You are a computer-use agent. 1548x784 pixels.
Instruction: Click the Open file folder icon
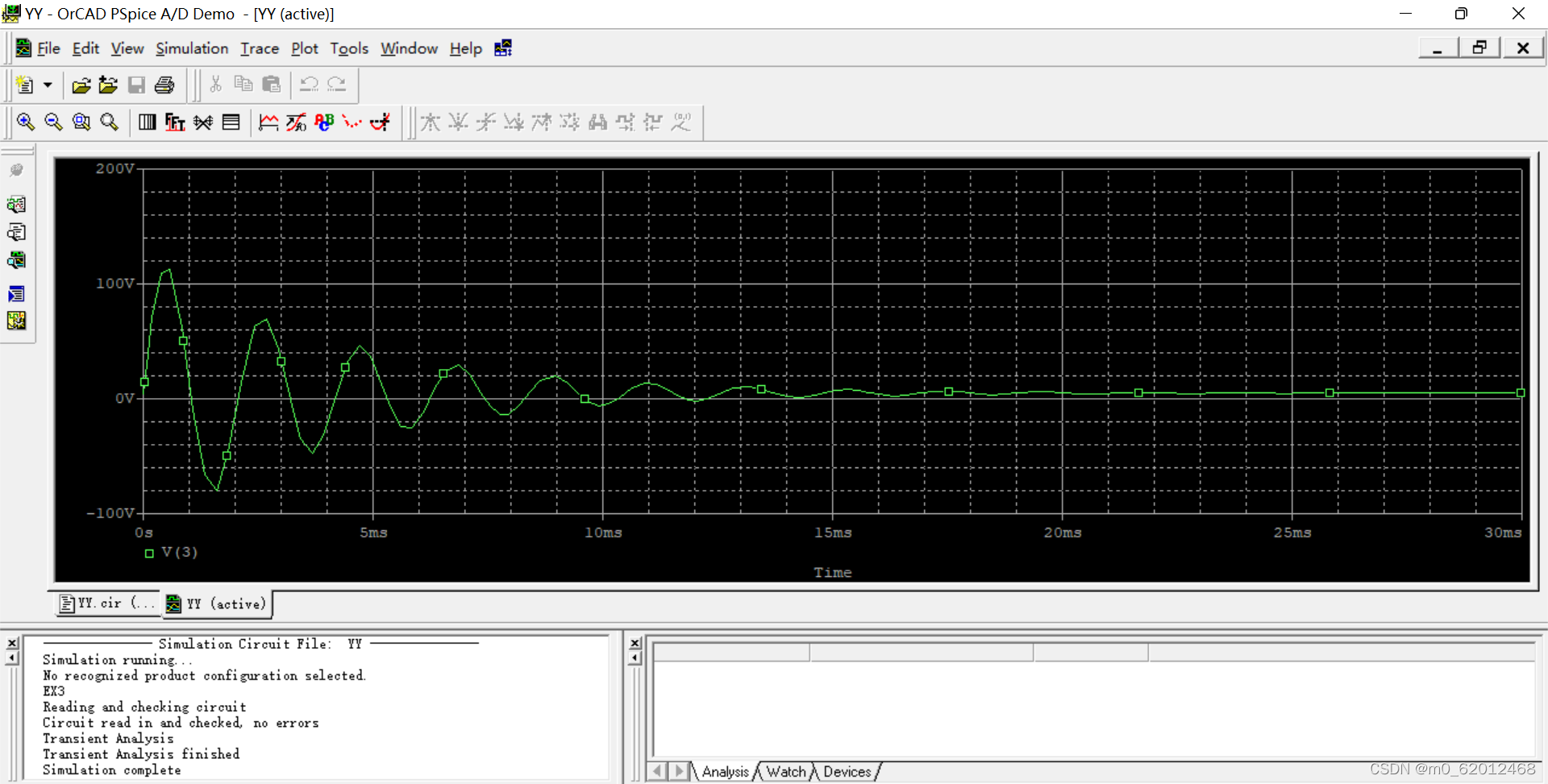coord(81,85)
